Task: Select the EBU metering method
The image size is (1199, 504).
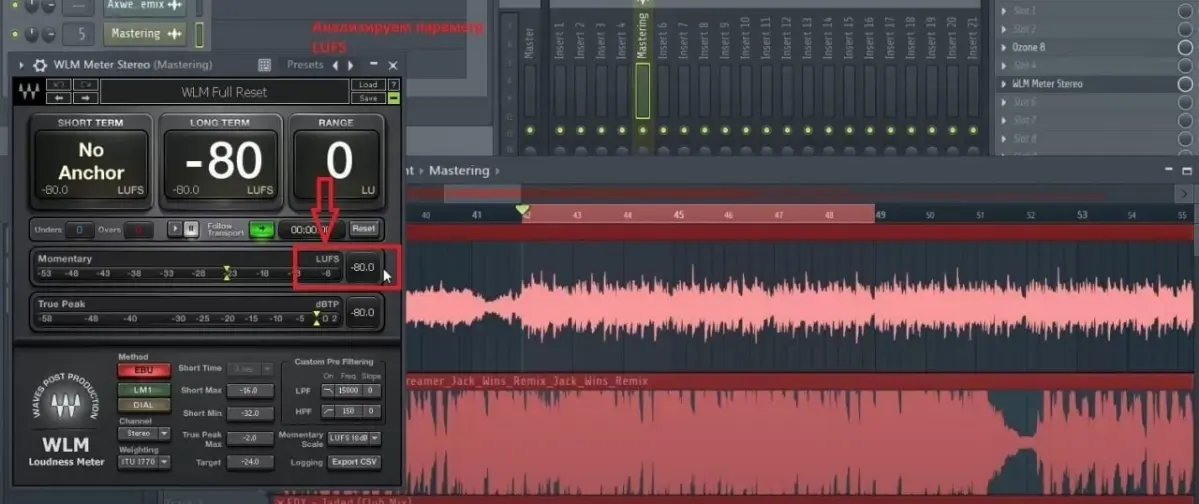Action: pos(143,370)
